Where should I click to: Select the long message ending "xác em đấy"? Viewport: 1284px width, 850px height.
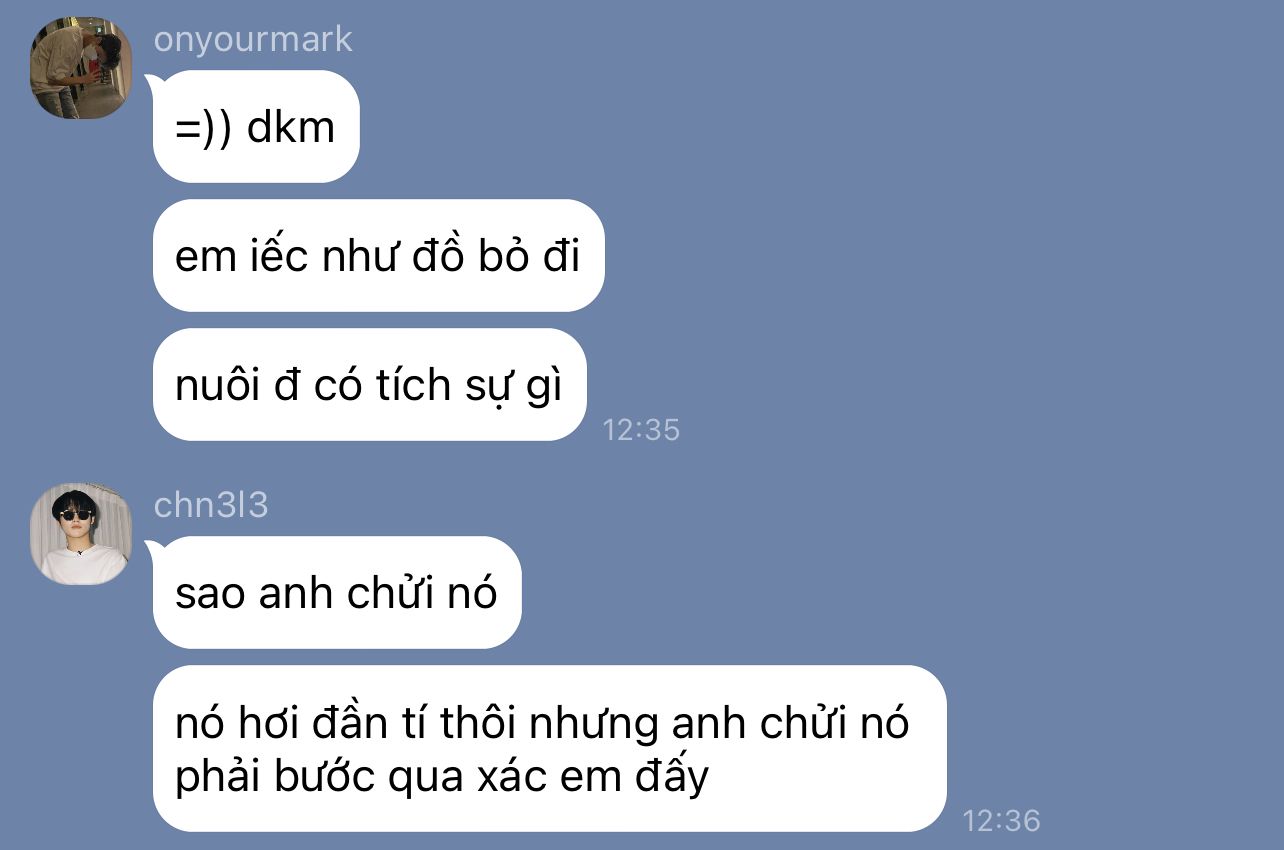click(549, 748)
